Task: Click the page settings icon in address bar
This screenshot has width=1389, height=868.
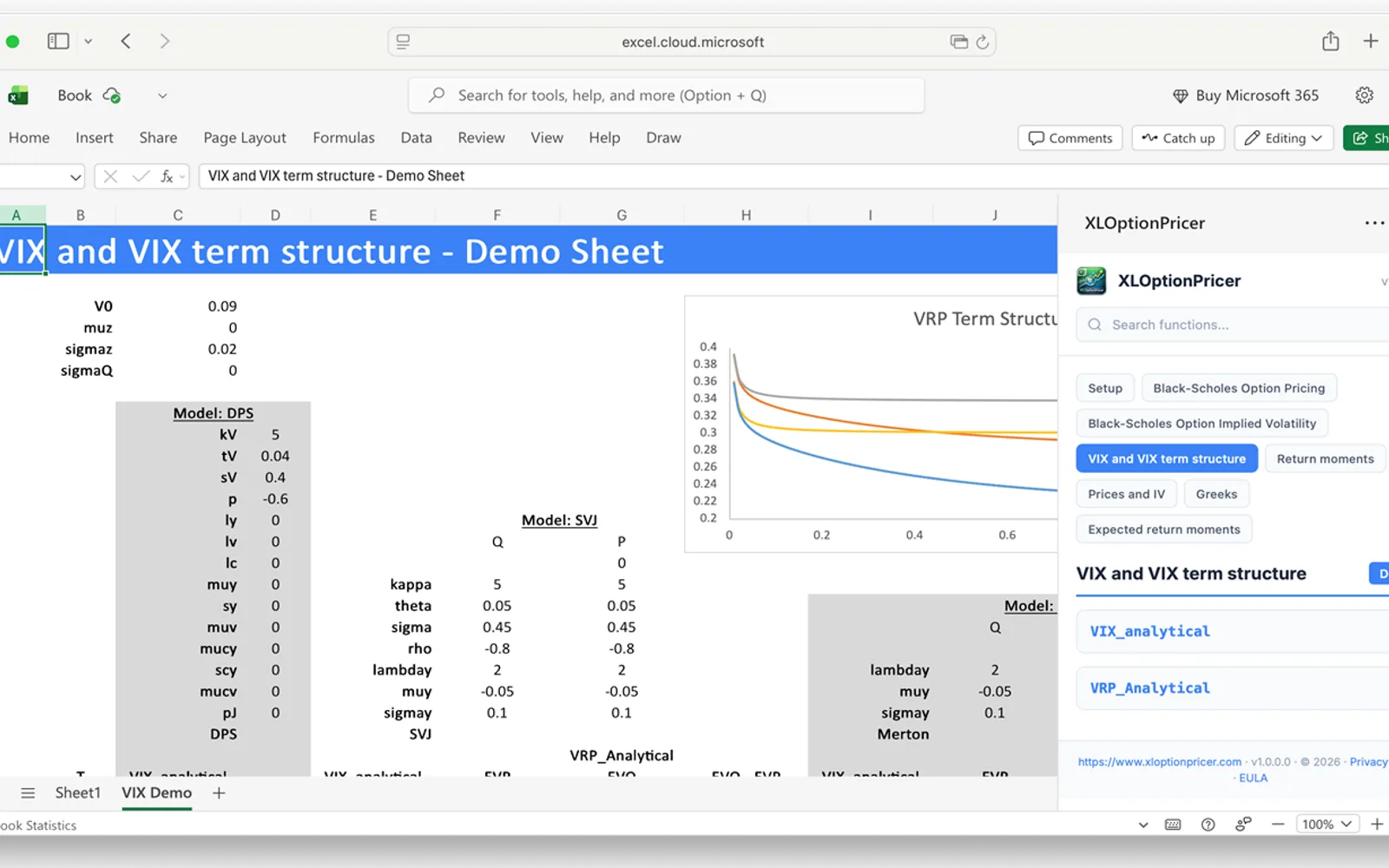Action: [x=403, y=42]
